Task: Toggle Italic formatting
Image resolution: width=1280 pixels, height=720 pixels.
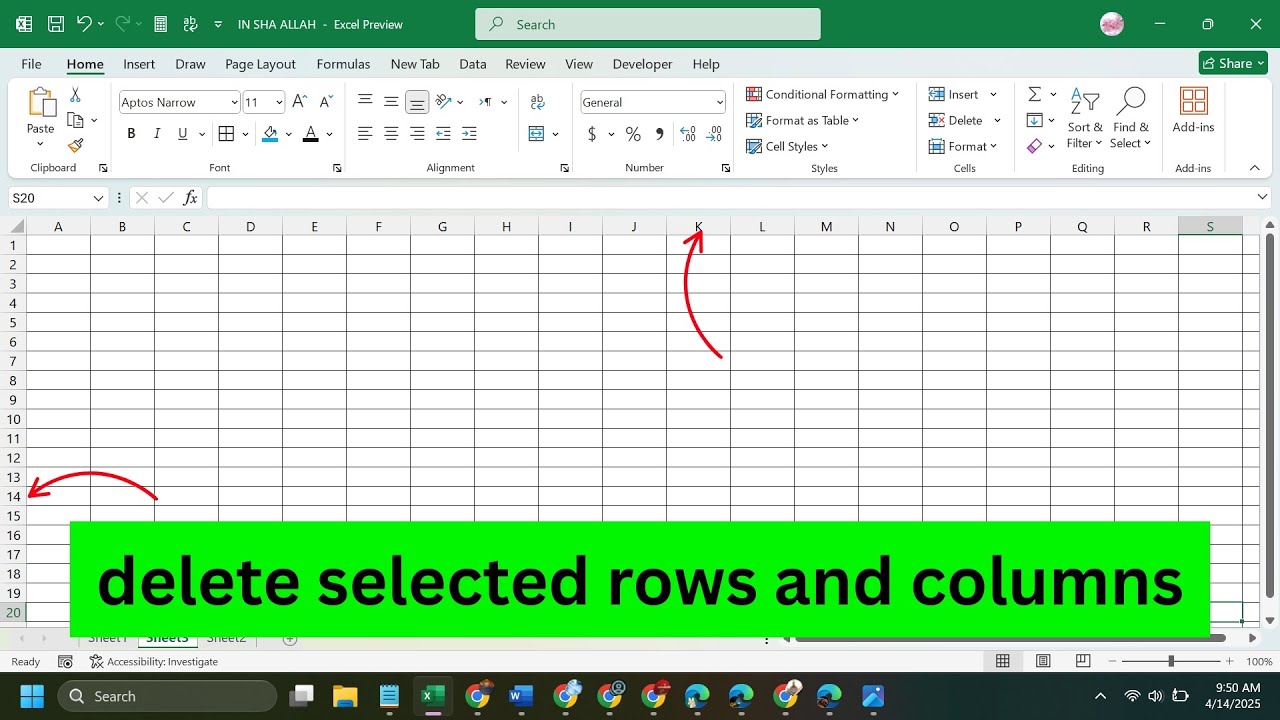Action: tap(157, 133)
